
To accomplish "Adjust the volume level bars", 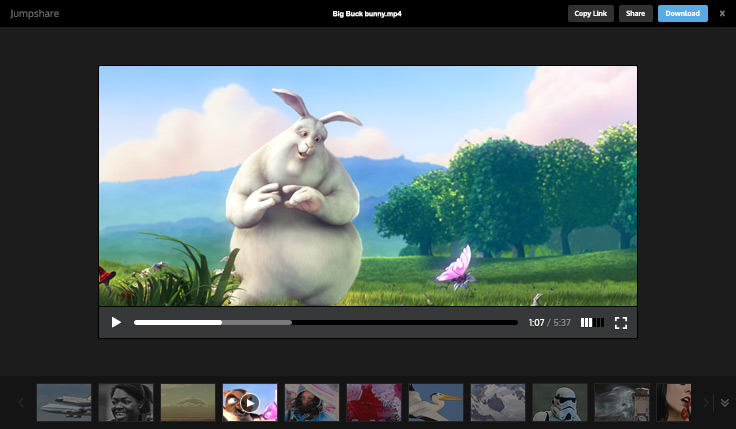I will tap(592, 322).
